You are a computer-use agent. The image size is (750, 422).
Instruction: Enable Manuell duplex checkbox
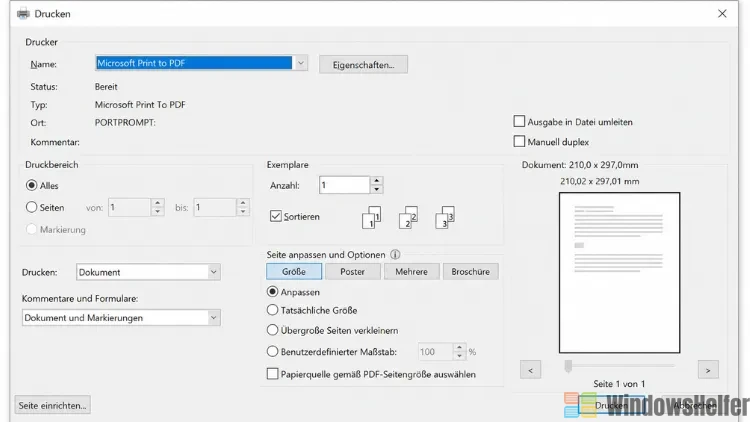(519, 142)
